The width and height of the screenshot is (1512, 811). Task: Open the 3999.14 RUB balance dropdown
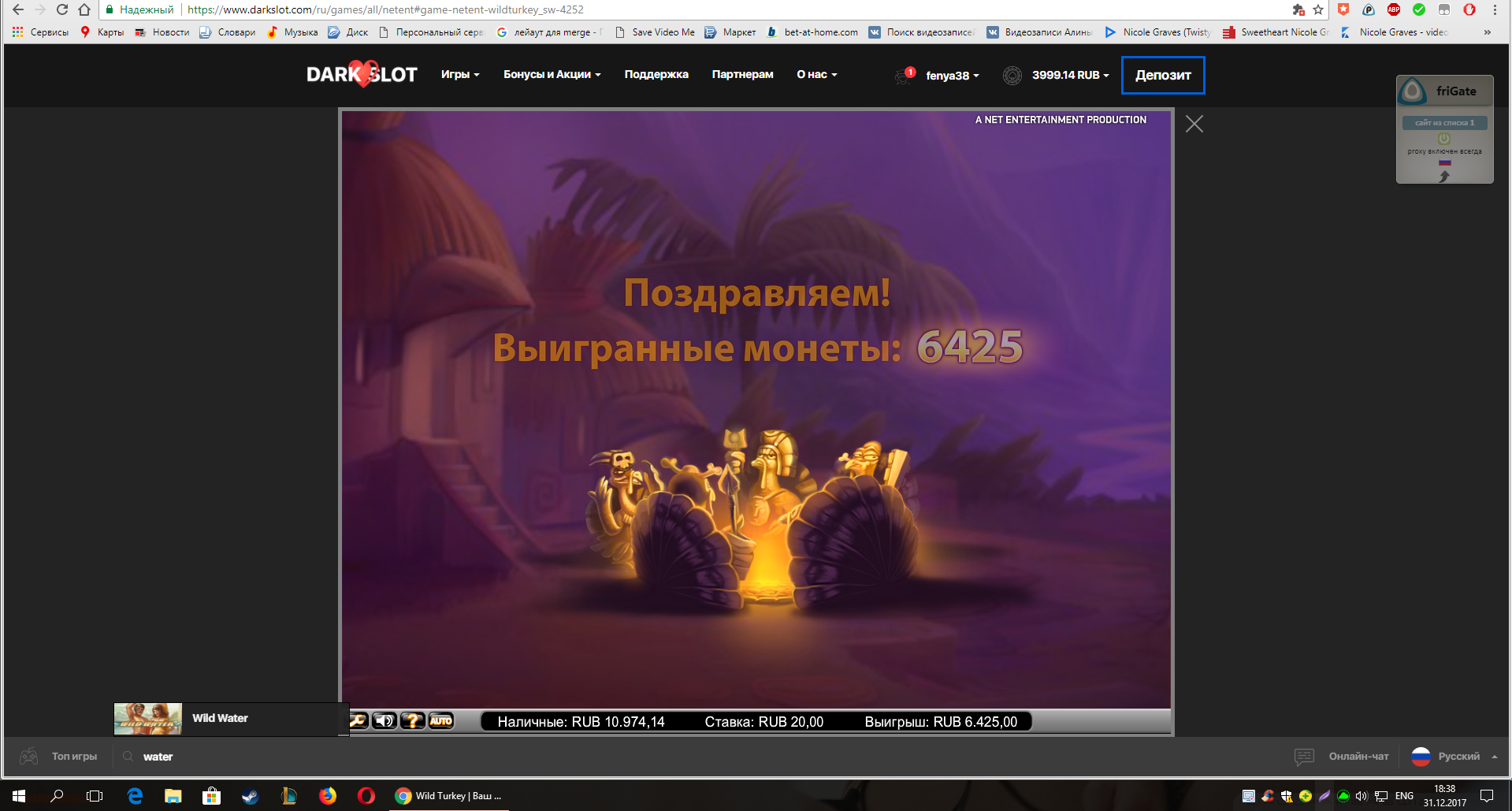point(1070,76)
